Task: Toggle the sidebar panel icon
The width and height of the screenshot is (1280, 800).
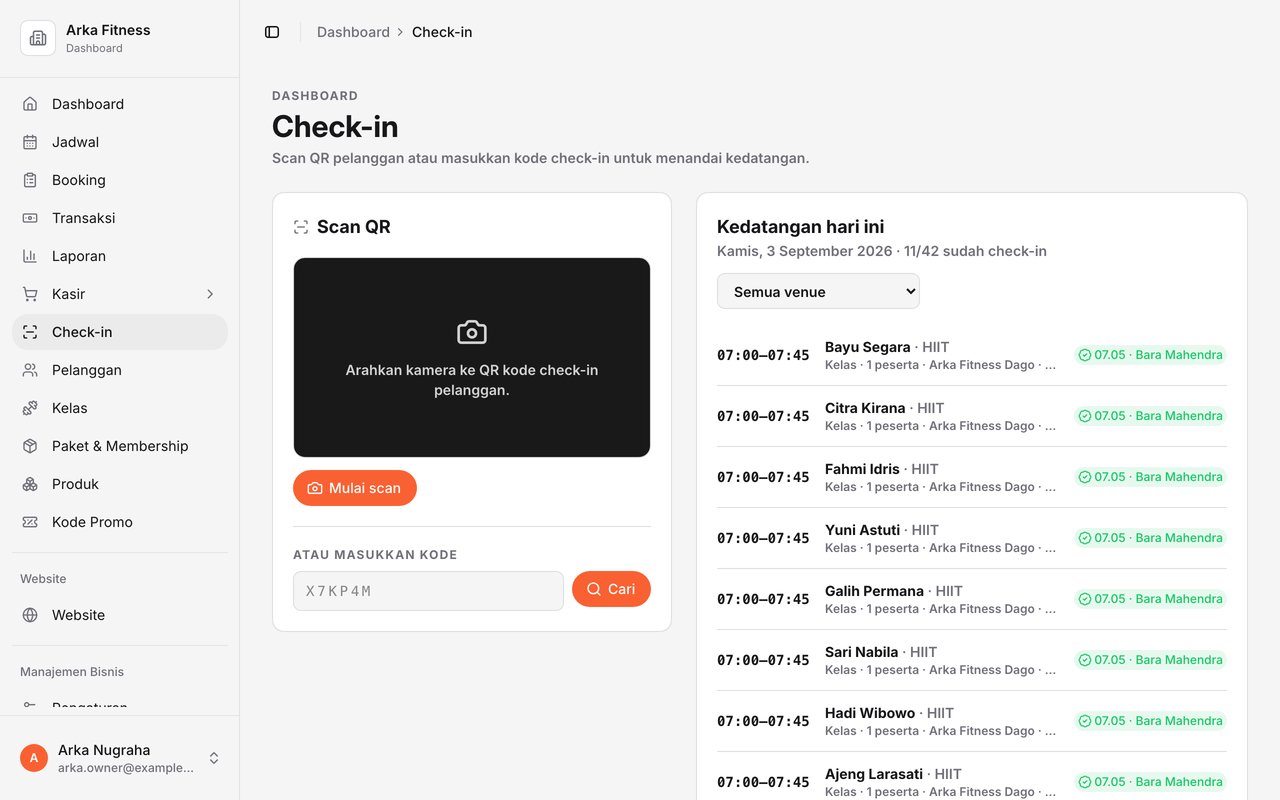Action: (x=272, y=32)
